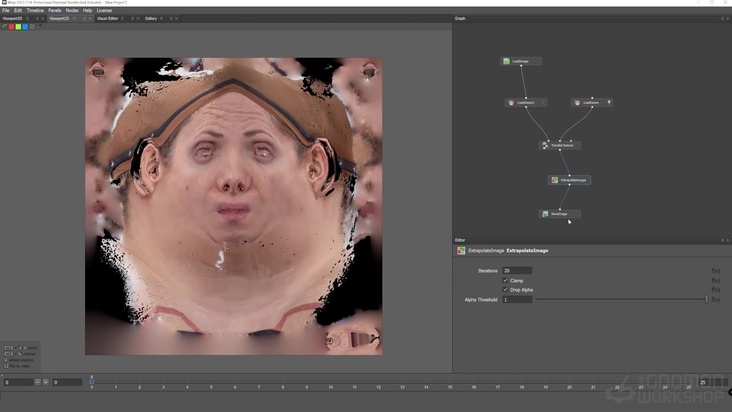Close the Gallery tab

[176, 19]
